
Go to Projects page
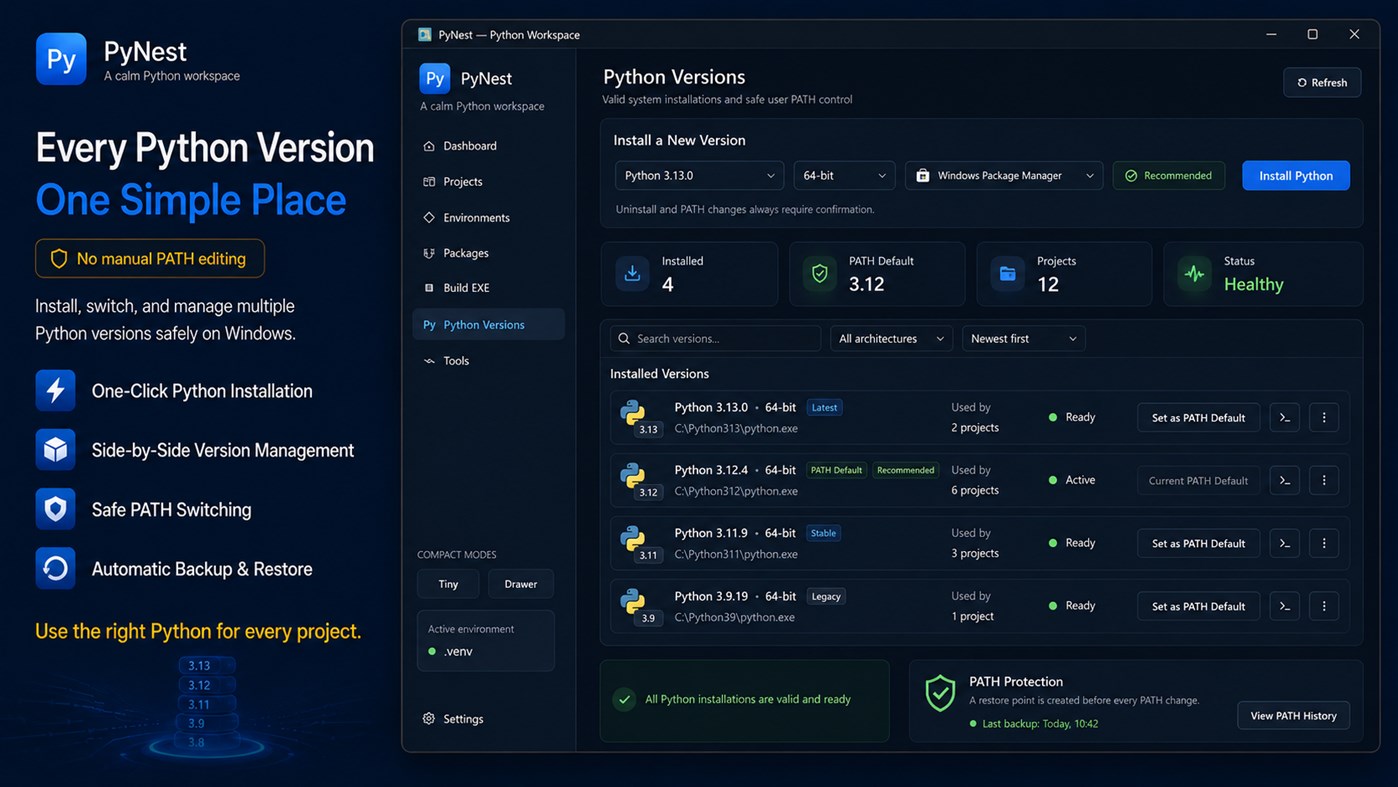point(488,182)
